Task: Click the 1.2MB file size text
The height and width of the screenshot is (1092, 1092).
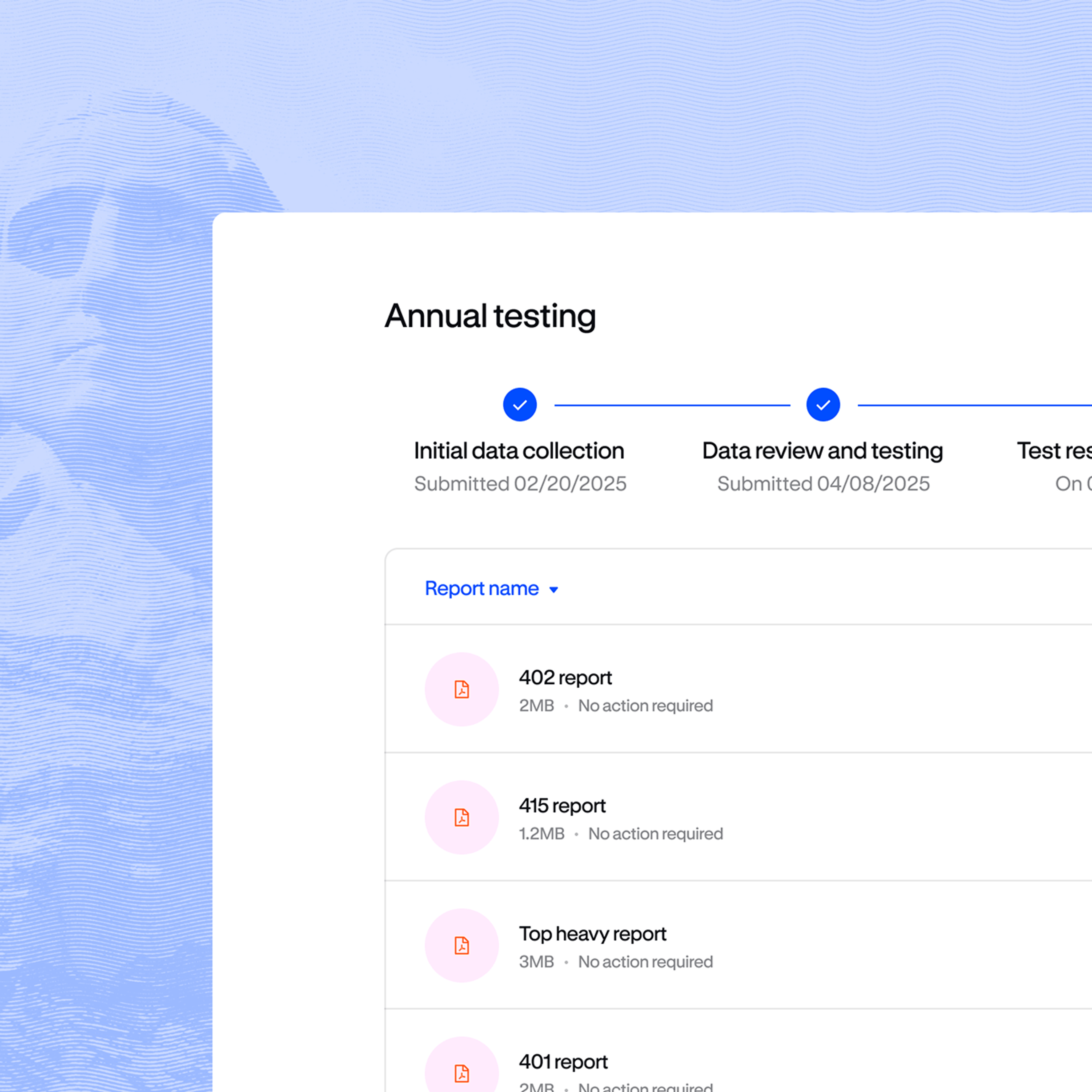Action: pos(541,834)
